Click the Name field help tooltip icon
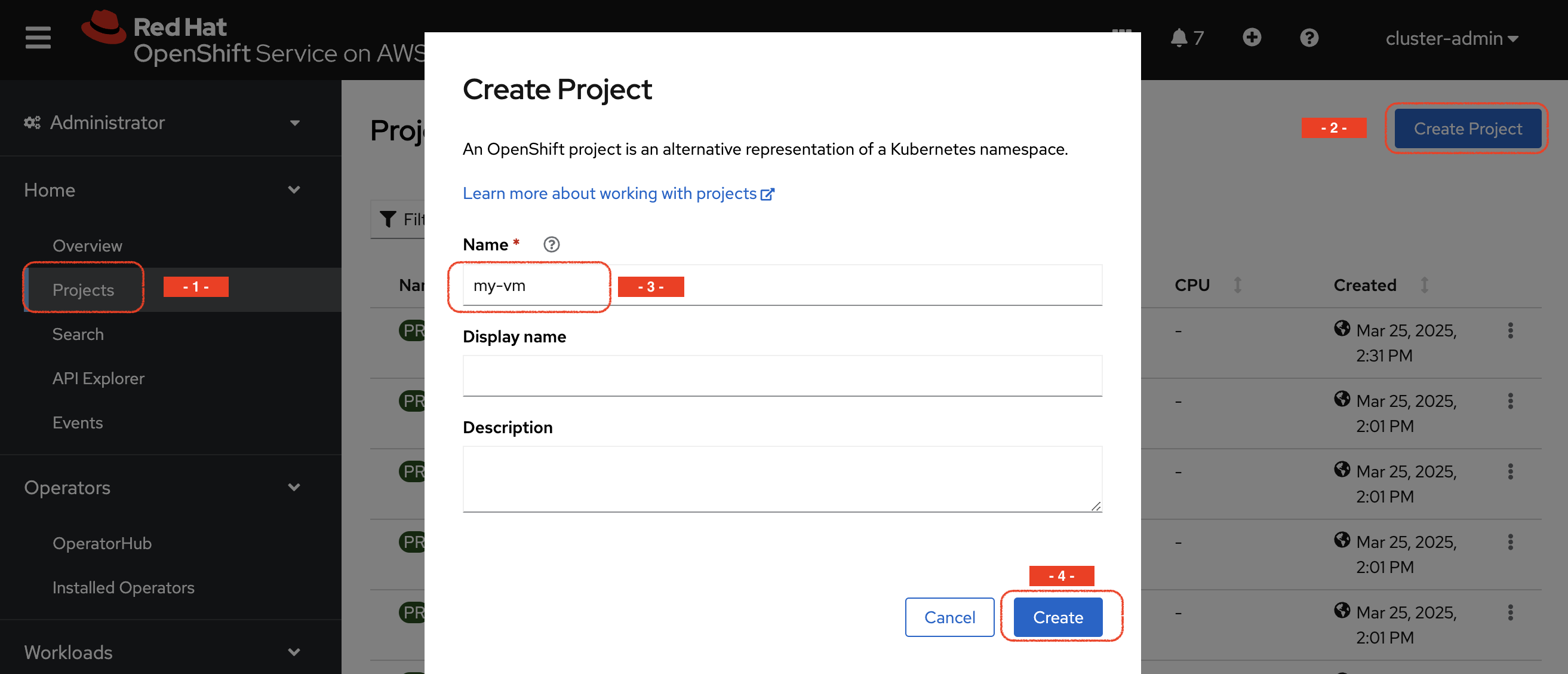1568x674 pixels. 552,244
